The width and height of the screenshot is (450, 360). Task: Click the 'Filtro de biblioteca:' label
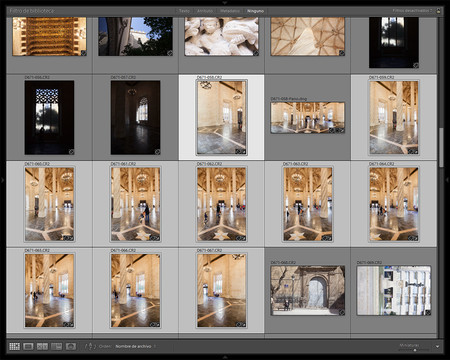click(32, 11)
